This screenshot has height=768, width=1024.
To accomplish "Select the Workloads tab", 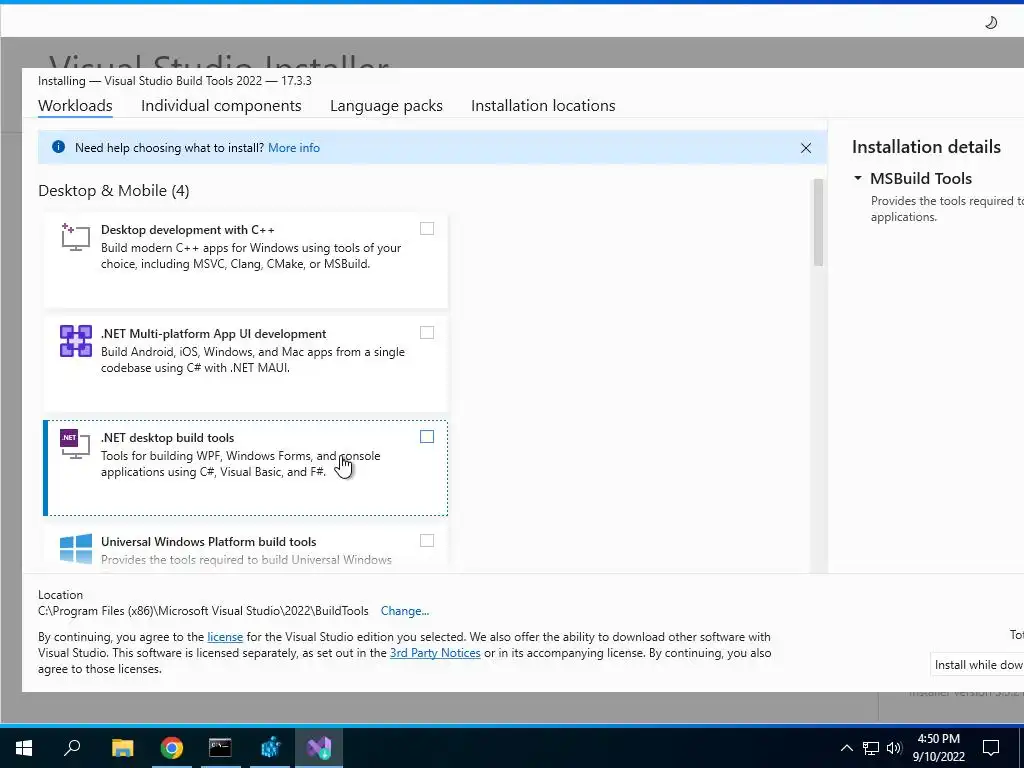I will pyautogui.click(x=75, y=106).
